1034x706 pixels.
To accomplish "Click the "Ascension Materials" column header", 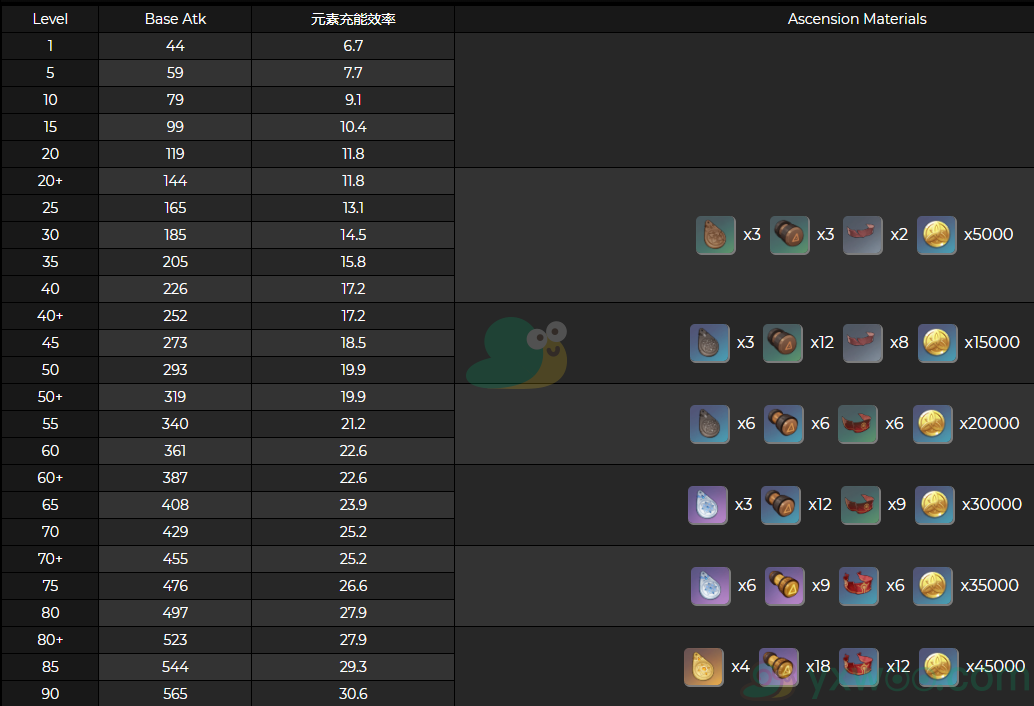I will point(857,19).
